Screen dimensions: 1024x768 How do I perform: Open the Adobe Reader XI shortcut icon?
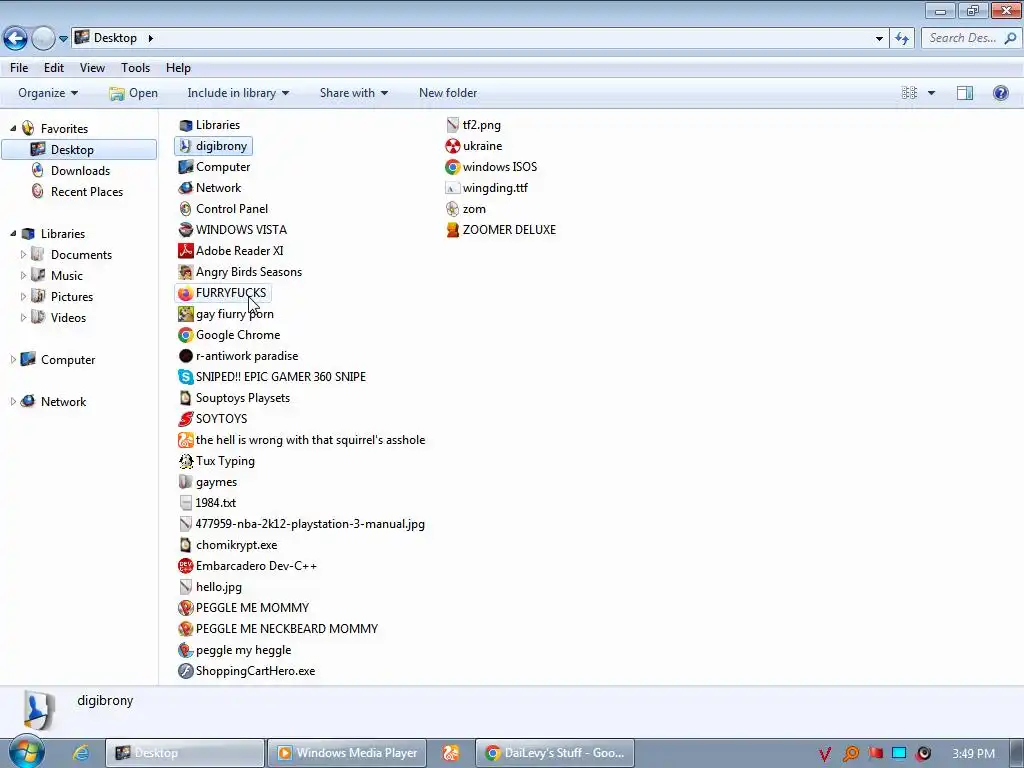click(185, 251)
